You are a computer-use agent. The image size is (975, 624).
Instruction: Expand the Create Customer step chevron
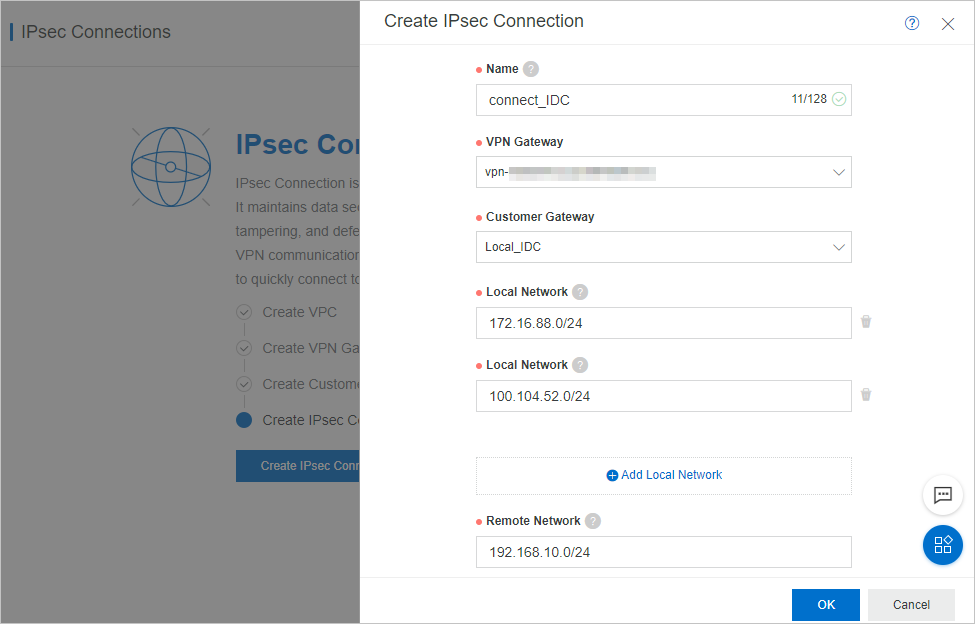point(243,384)
